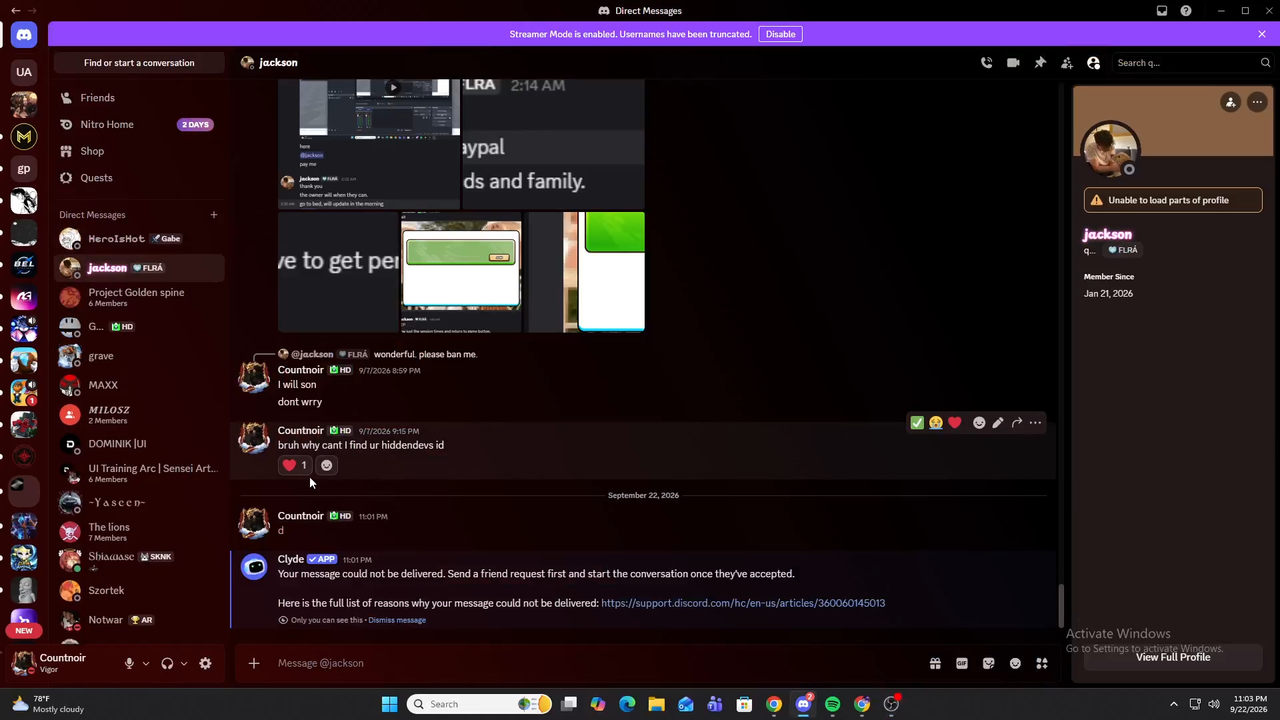Close the Streamer Mode banner

[x=1262, y=34]
